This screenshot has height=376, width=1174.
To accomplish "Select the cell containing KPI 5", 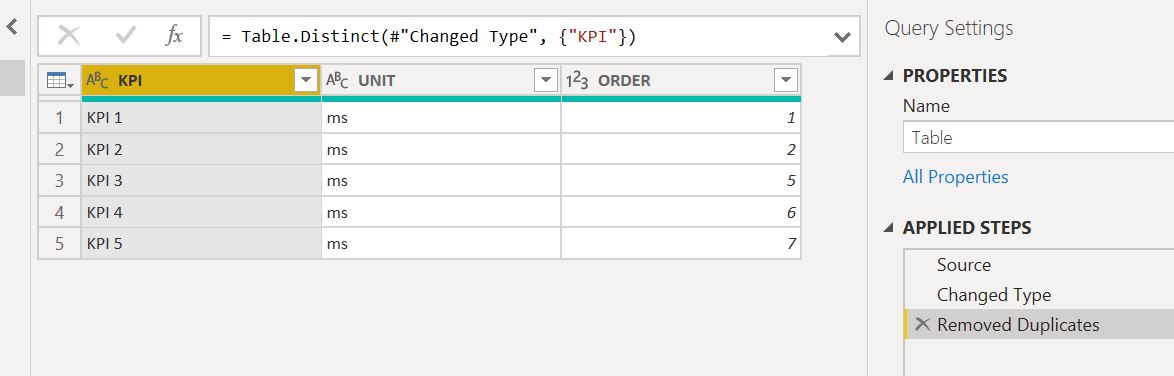I will coord(201,243).
